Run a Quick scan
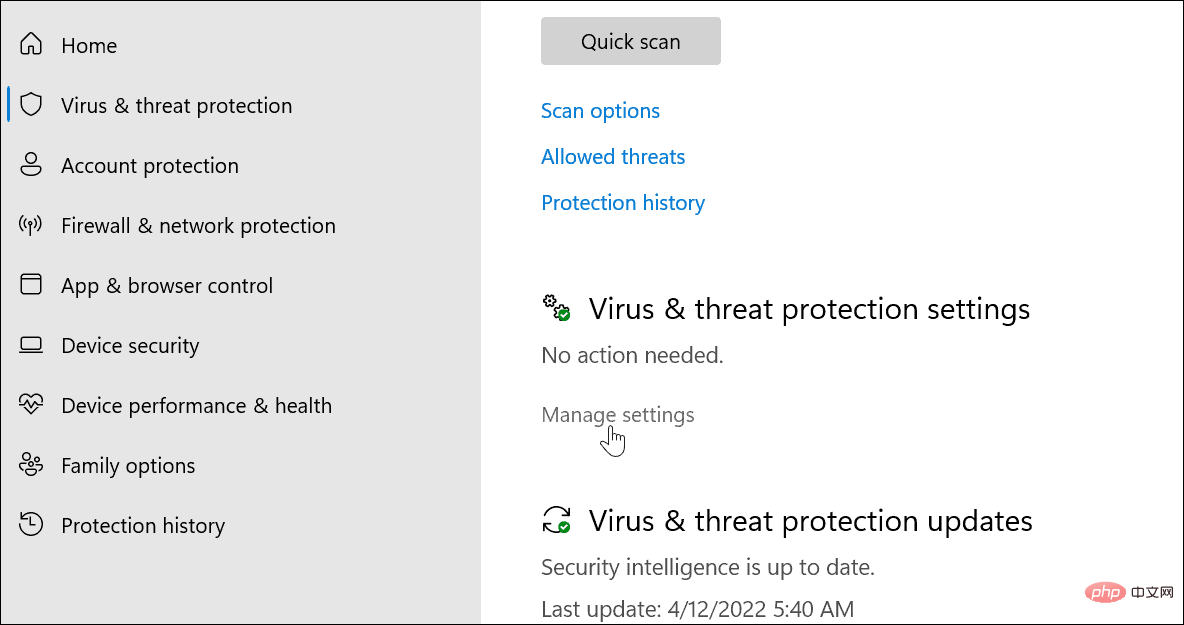 coord(630,42)
